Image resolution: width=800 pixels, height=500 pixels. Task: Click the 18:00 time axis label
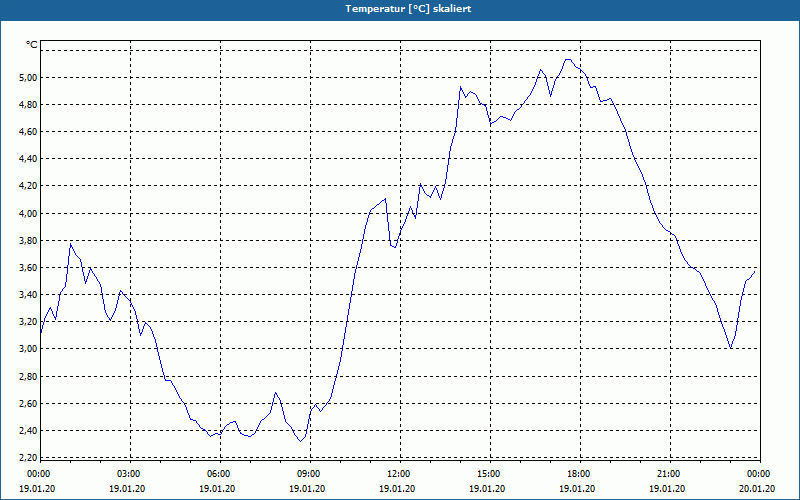click(x=580, y=474)
